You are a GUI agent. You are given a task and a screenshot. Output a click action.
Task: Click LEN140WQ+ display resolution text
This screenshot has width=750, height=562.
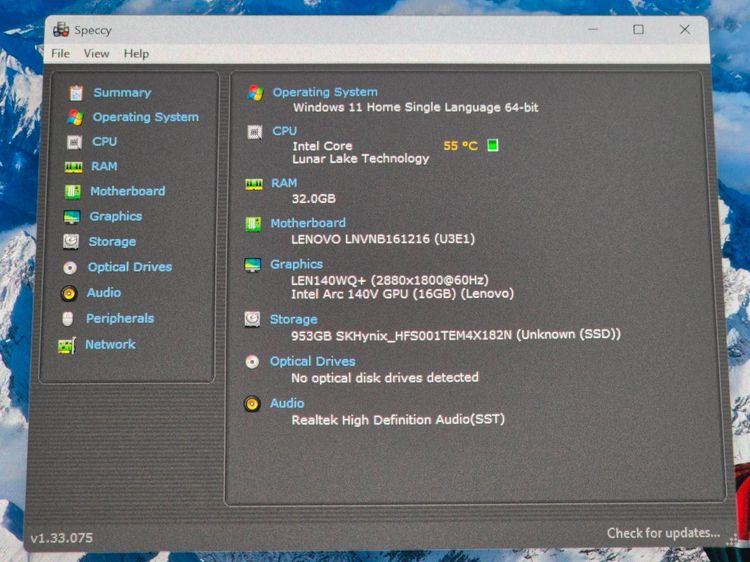[x=389, y=280]
